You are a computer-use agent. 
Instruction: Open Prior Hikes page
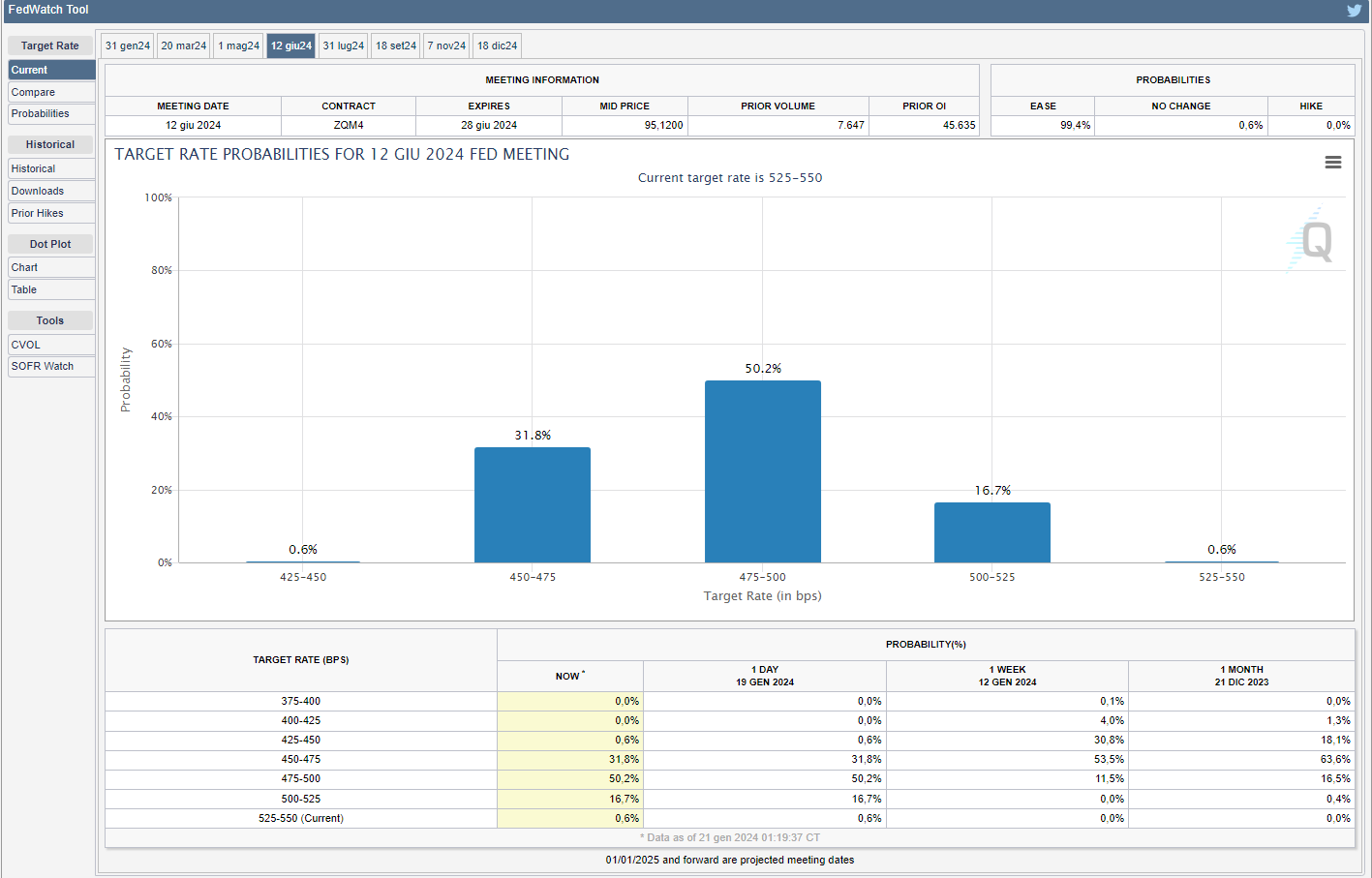51,213
